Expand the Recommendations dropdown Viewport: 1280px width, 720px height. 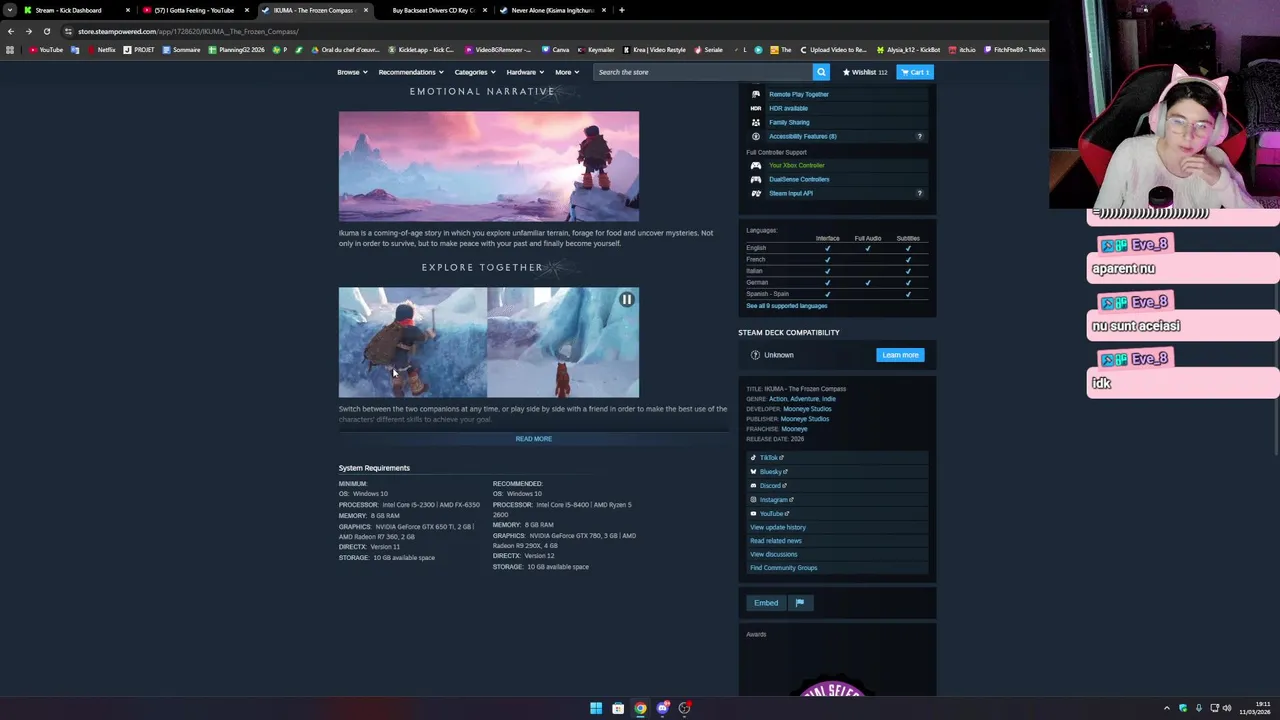(x=411, y=72)
